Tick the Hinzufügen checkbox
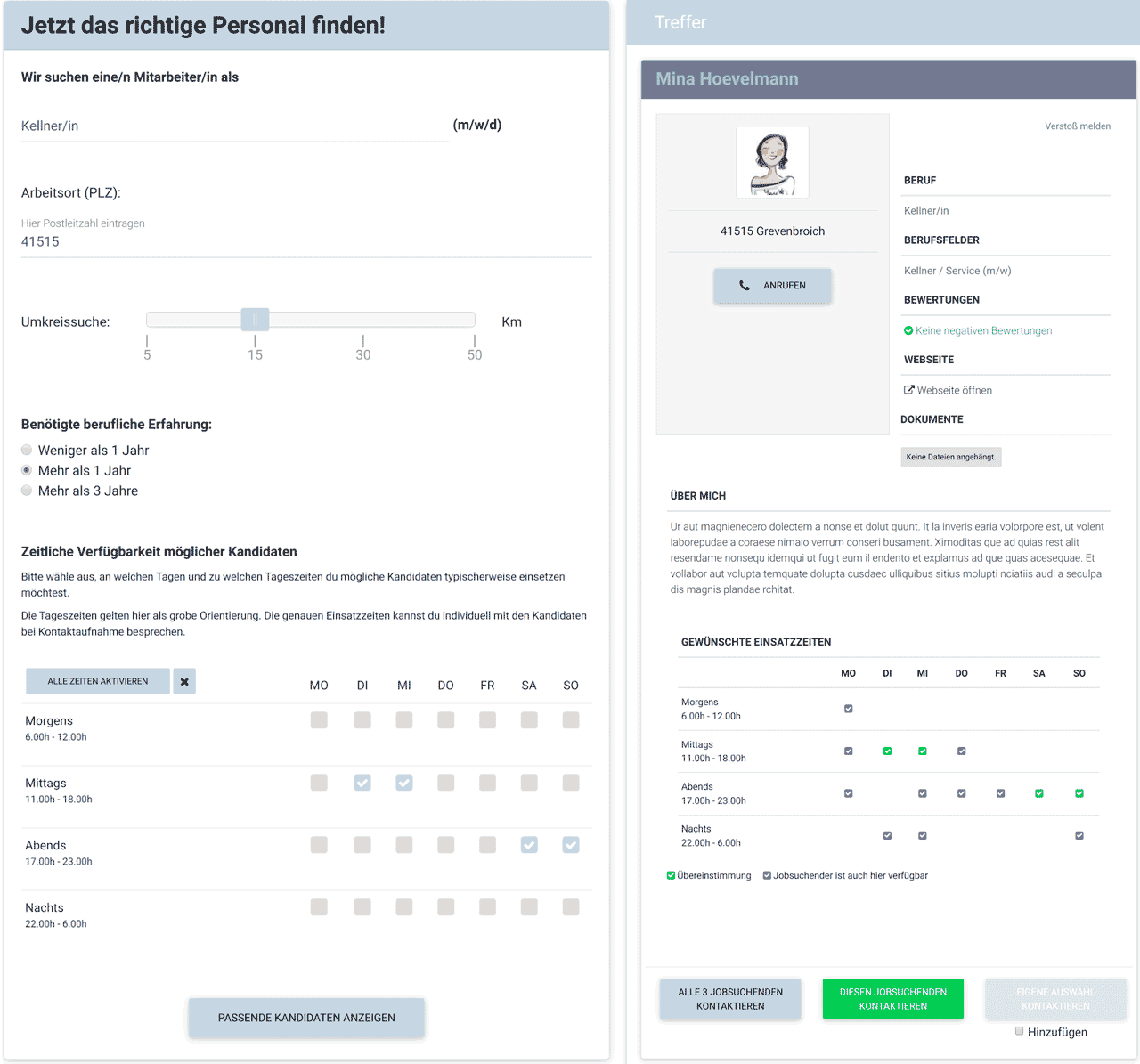This screenshot has width=1140, height=1064. pyautogui.click(x=1020, y=1031)
